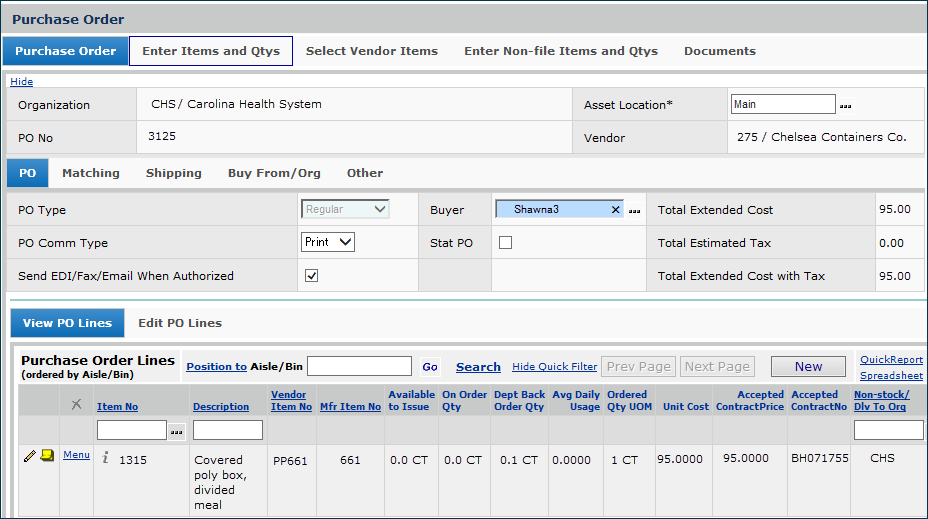
Task: Select the Edit PO Lines tab
Action: tap(180, 323)
